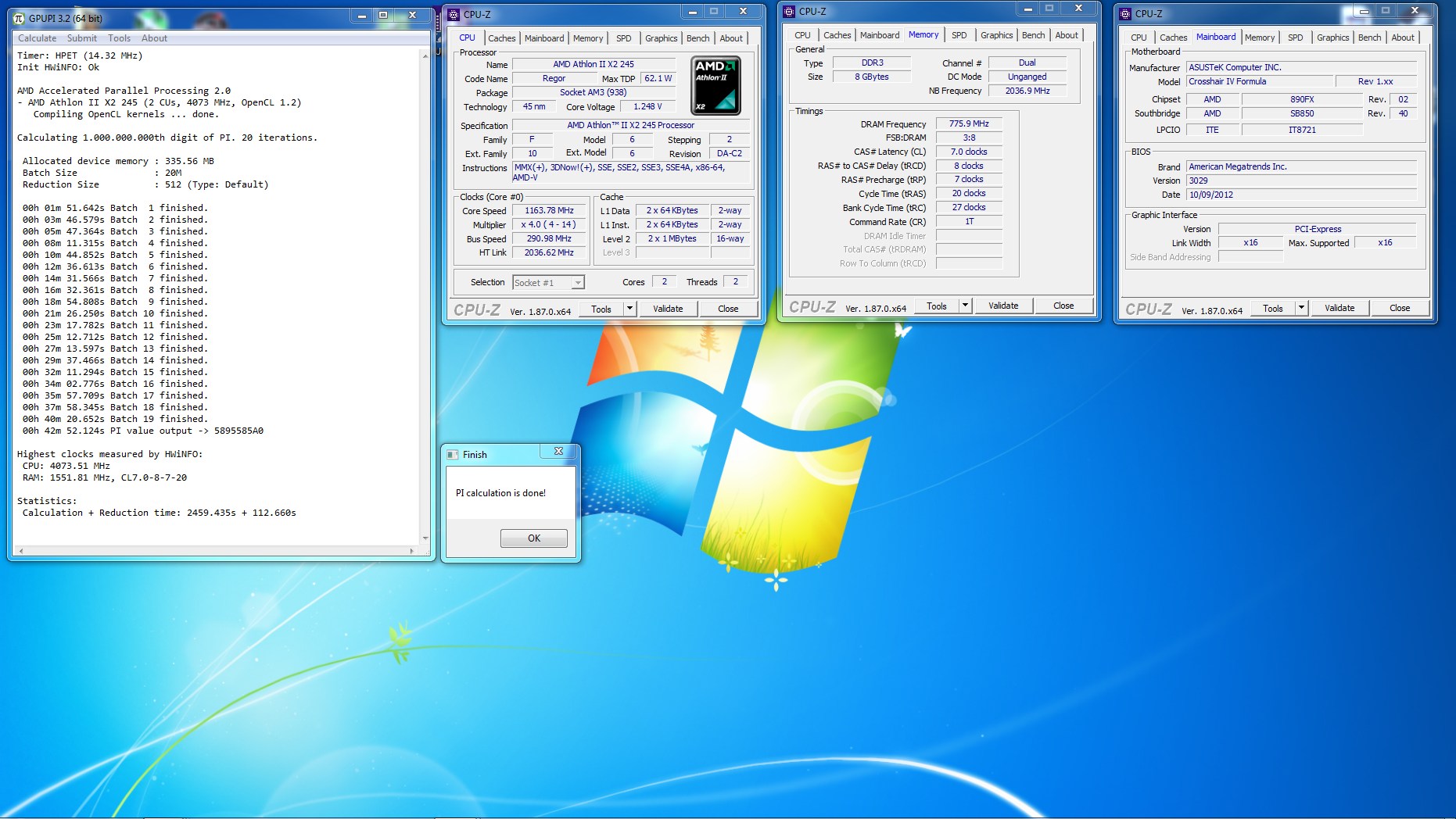Click the GPUPI pi icon in title bar
1456x819 pixels.
click(x=19, y=18)
